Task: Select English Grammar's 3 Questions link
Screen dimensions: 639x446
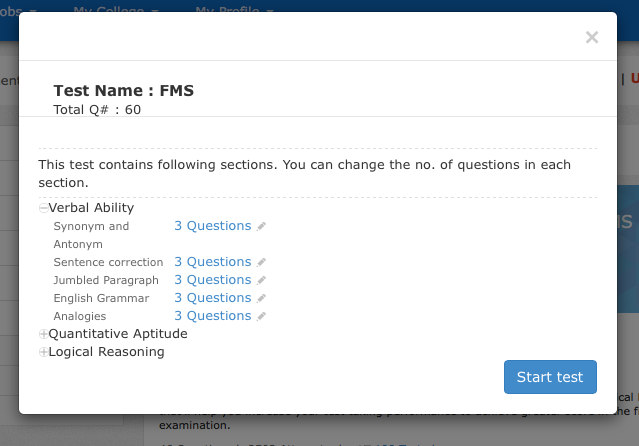Action: coord(212,298)
